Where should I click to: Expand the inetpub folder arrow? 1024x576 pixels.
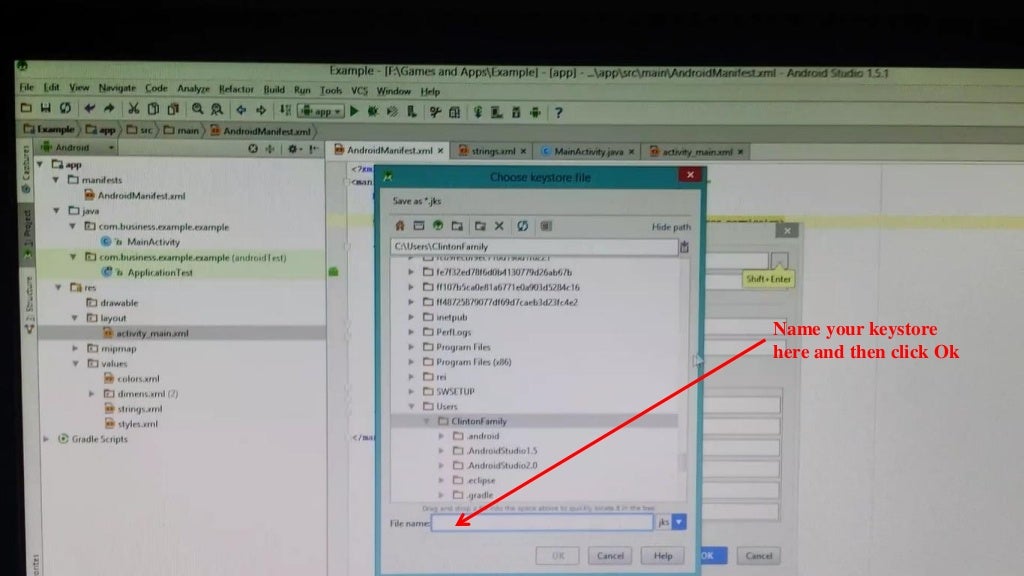pos(411,317)
